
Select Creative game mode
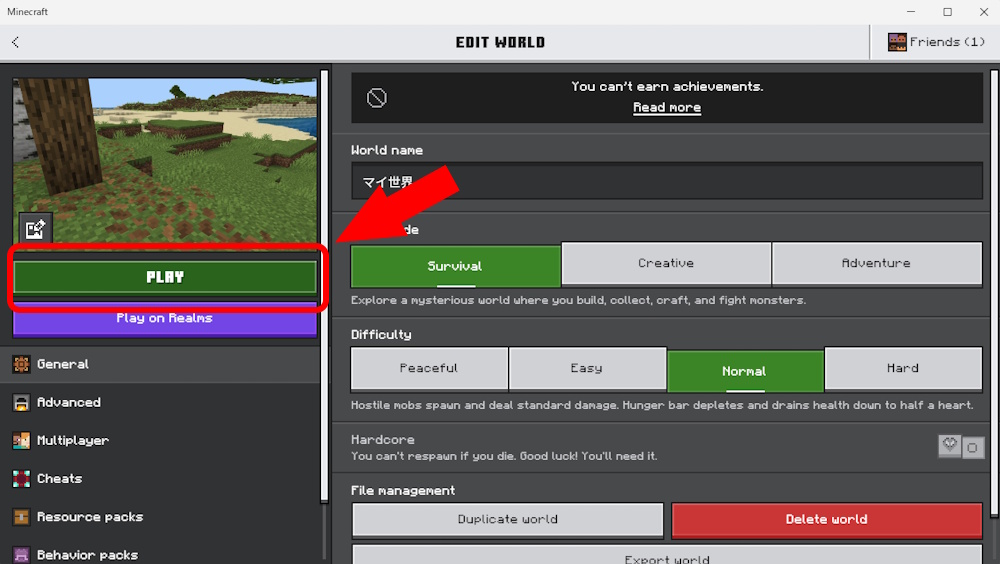click(666, 263)
